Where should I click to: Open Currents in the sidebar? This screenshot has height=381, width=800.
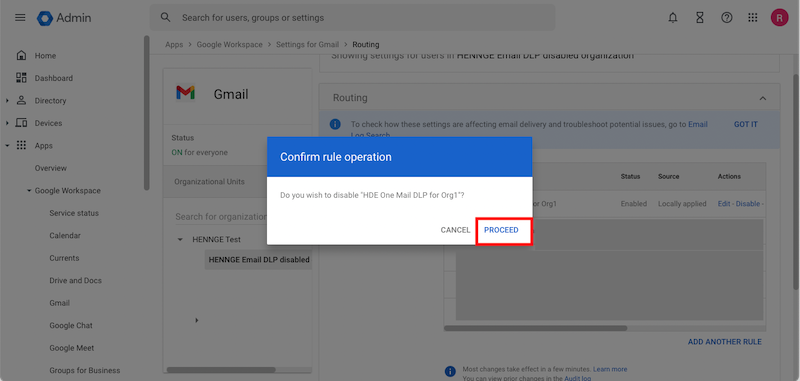point(64,258)
